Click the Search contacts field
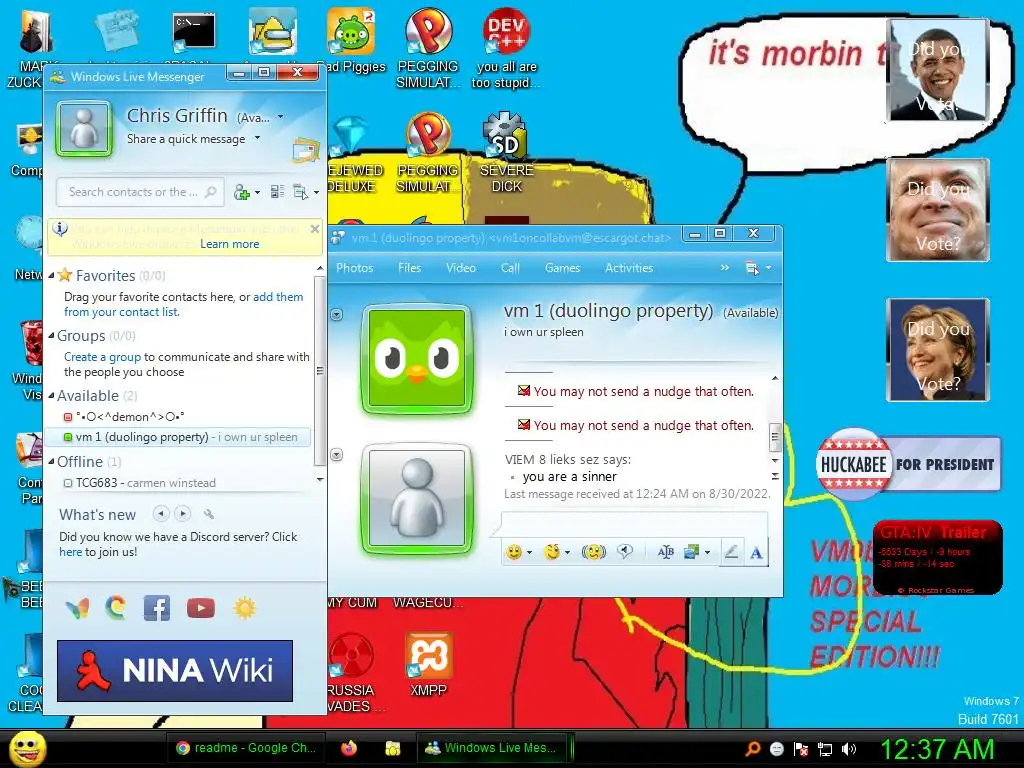The width and height of the screenshot is (1024, 768). [x=140, y=192]
